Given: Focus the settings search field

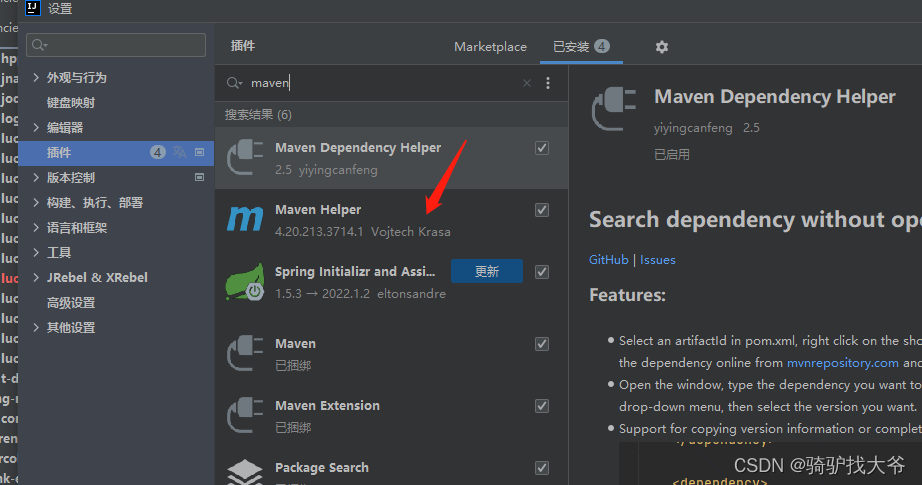Looking at the screenshot, I should (x=116, y=45).
